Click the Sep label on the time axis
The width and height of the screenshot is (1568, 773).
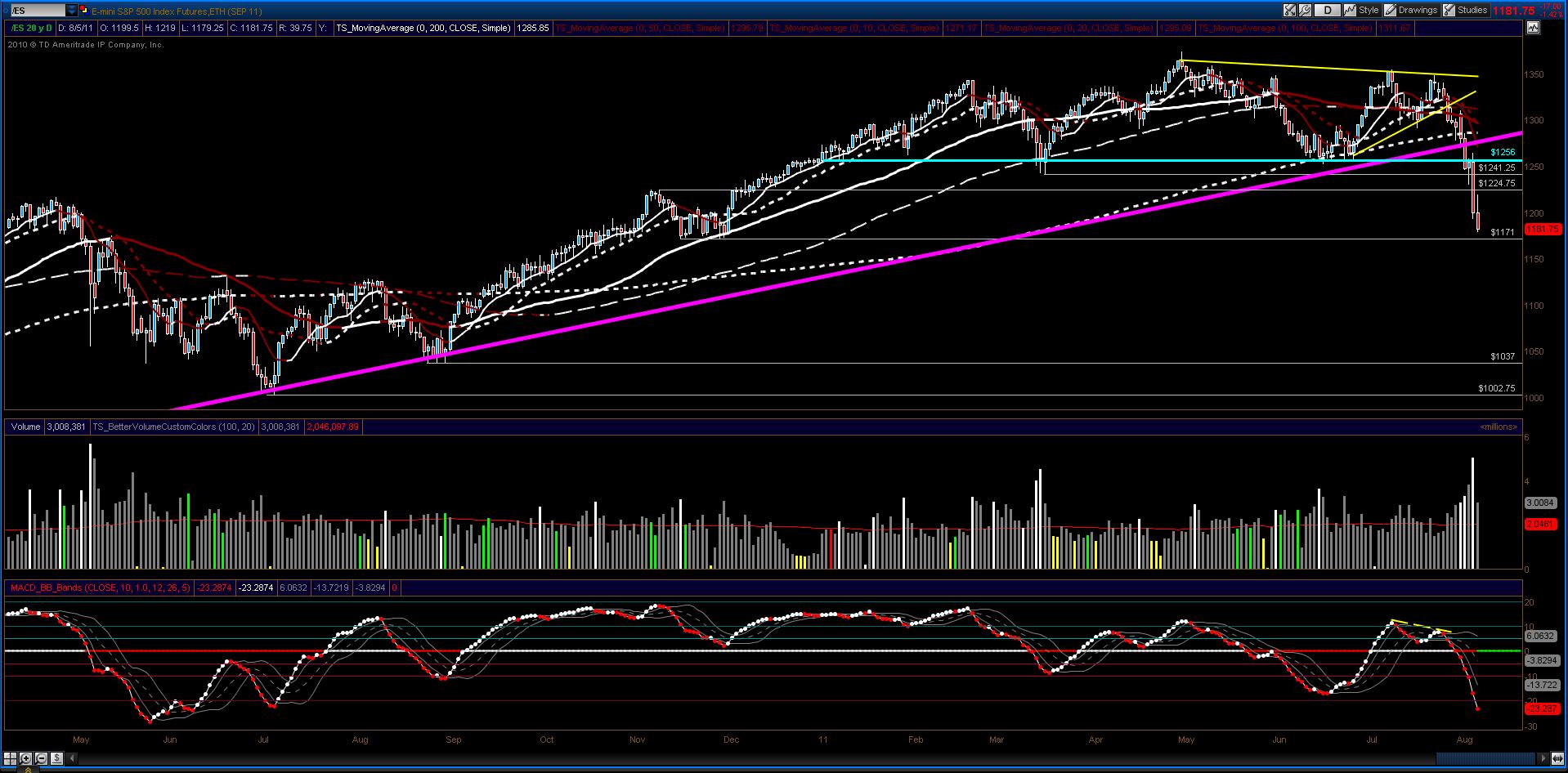coord(454,739)
